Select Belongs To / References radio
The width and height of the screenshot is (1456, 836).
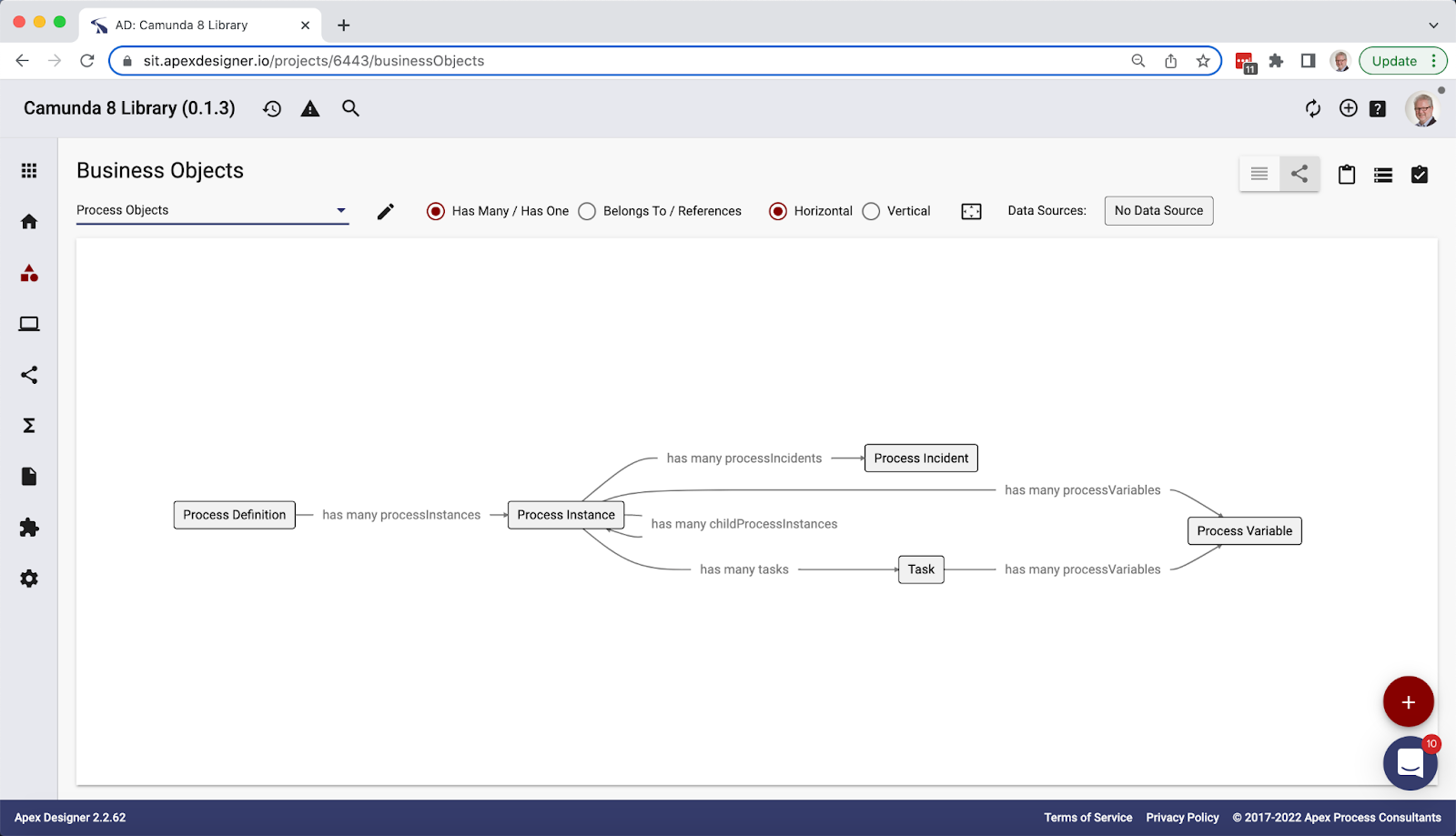click(x=587, y=211)
